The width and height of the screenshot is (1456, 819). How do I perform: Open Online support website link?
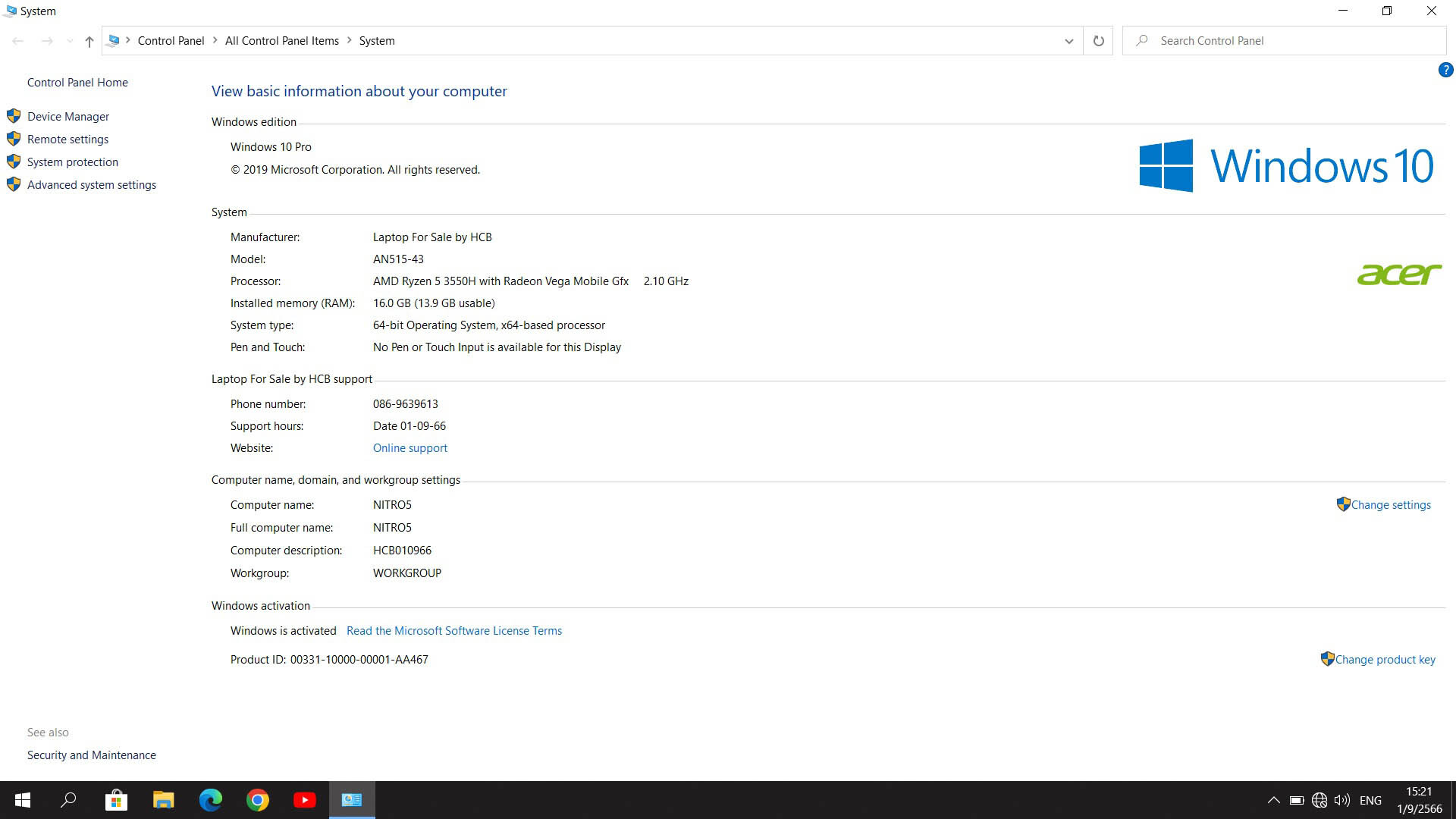410,447
